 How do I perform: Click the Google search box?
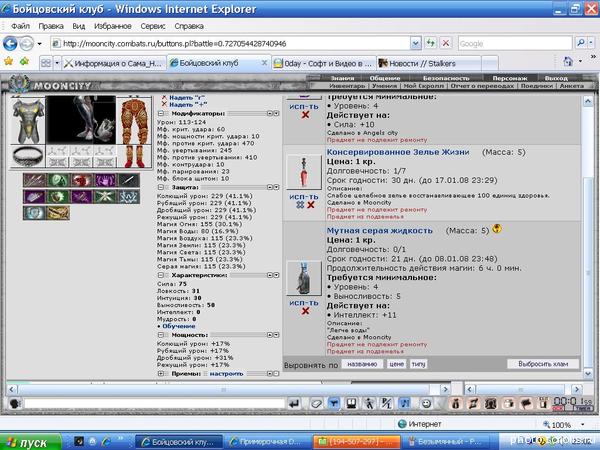tap(515, 44)
